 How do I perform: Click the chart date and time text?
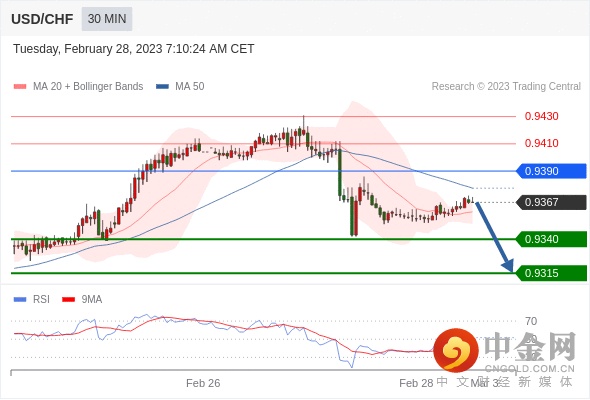[x=134, y=49]
